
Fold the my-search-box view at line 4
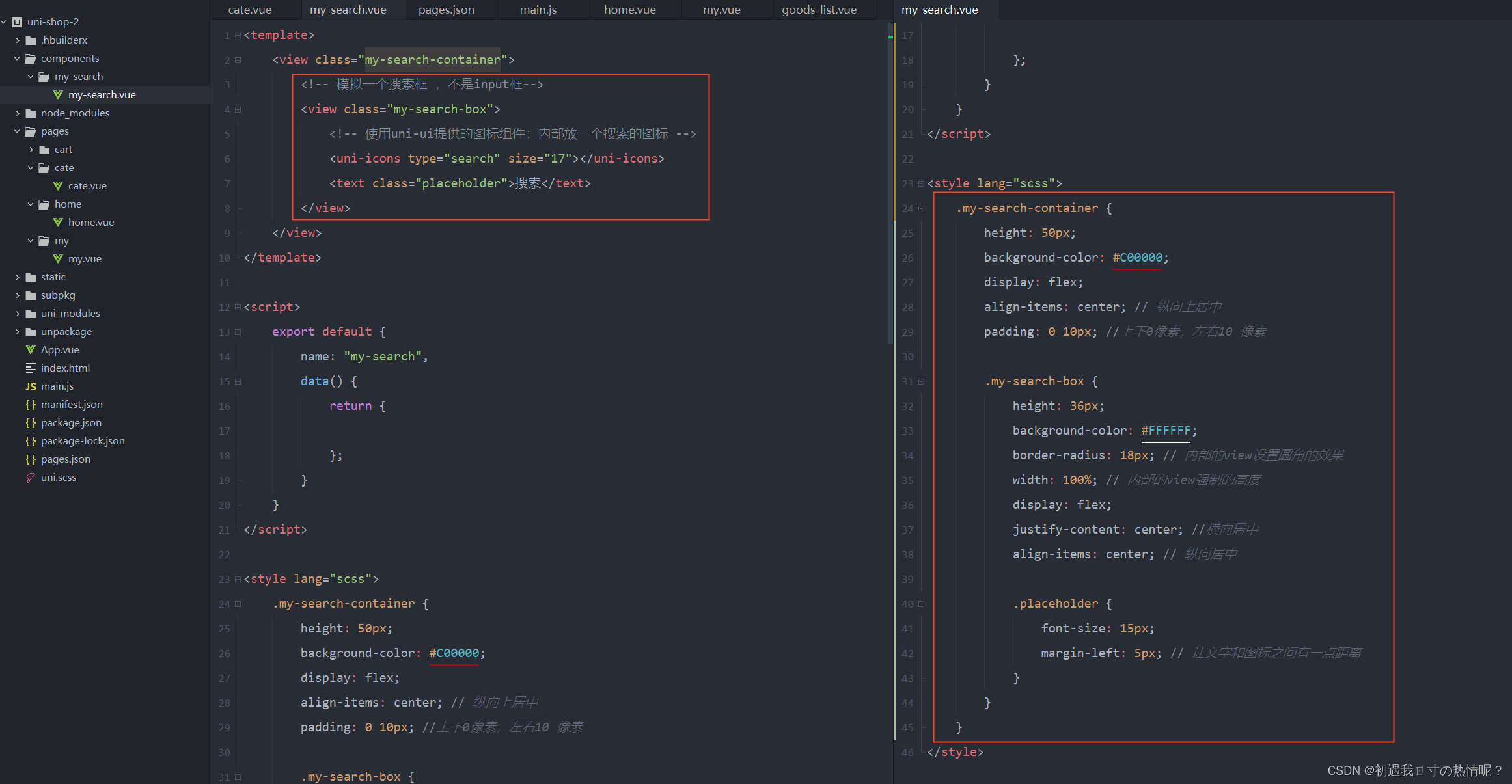(x=238, y=109)
